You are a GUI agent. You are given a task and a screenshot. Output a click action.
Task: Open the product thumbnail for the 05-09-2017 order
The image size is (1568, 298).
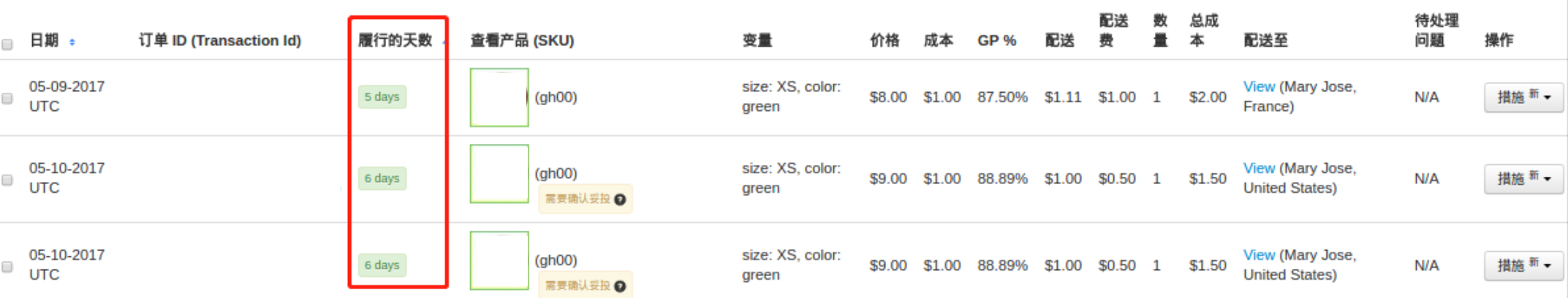point(499,97)
